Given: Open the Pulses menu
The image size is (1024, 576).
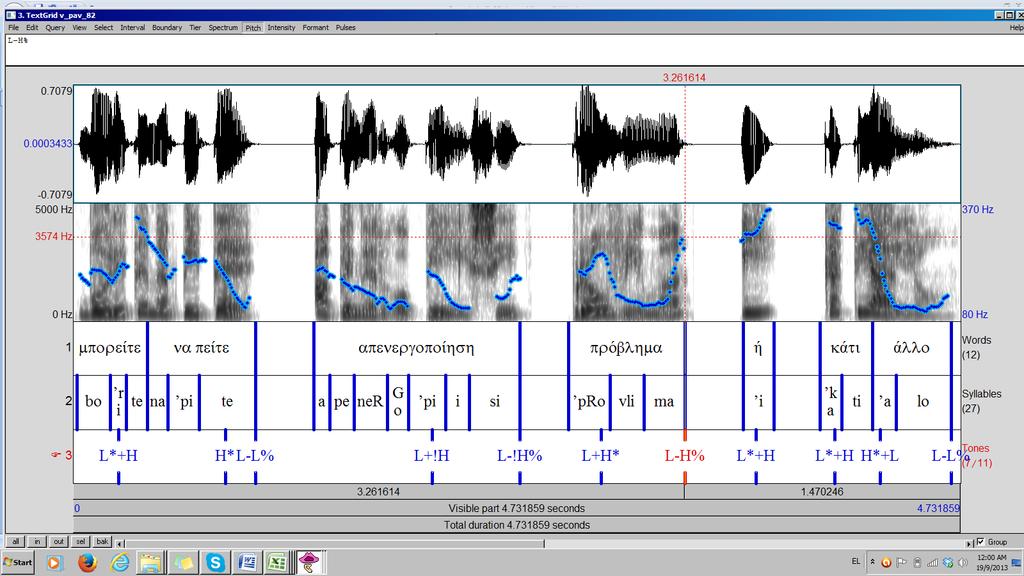Looking at the screenshot, I should tap(345, 27).
